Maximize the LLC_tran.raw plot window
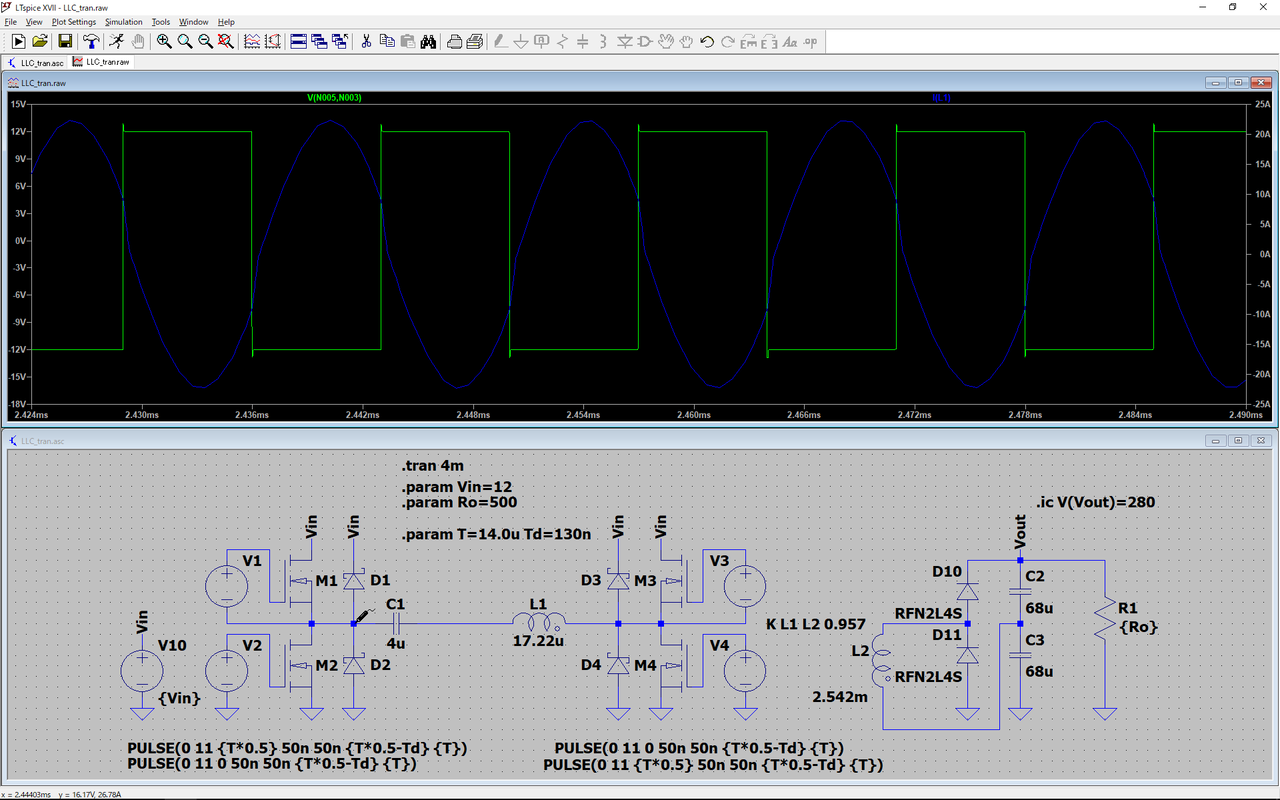Image resolution: width=1280 pixels, height=800 pixels. (x=1237, y=82)
